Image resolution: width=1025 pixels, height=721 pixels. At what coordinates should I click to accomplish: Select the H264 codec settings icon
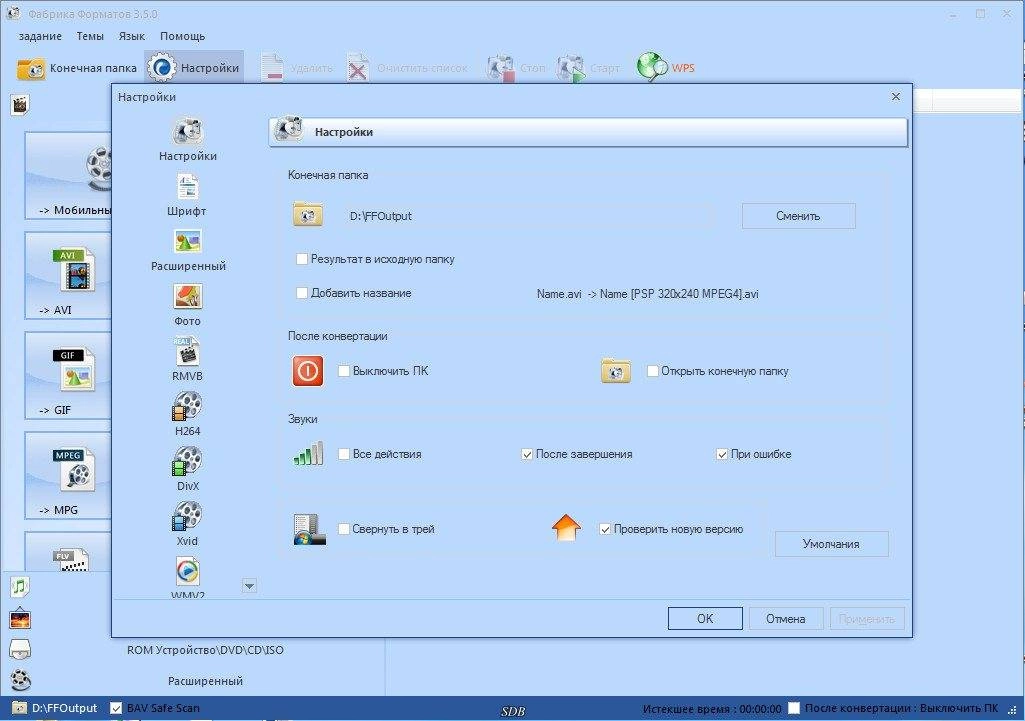[188, 406]
